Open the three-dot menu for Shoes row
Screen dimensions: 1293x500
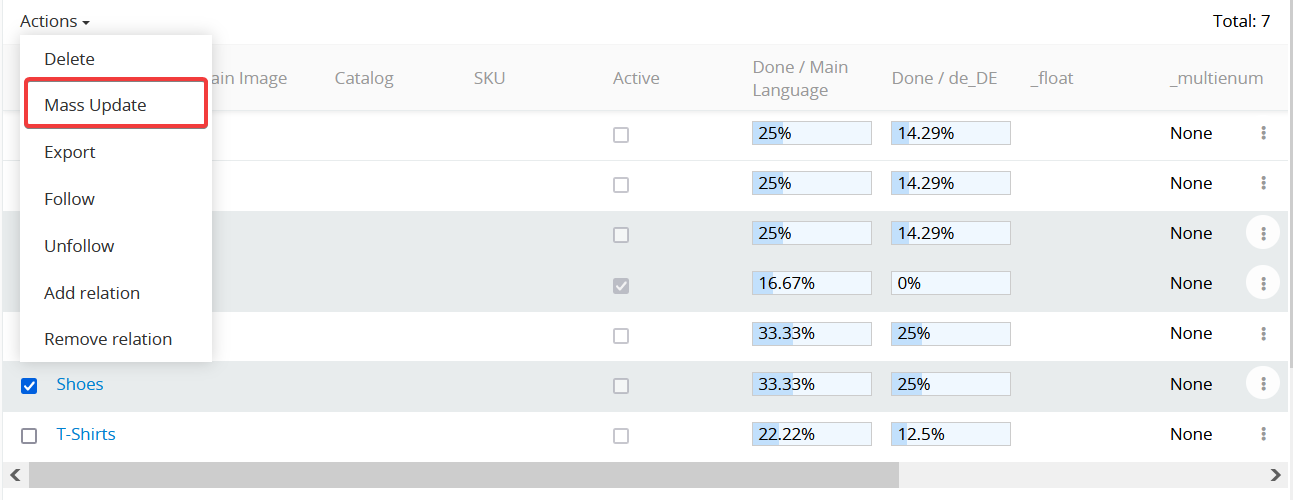(x=1263, y=384)
